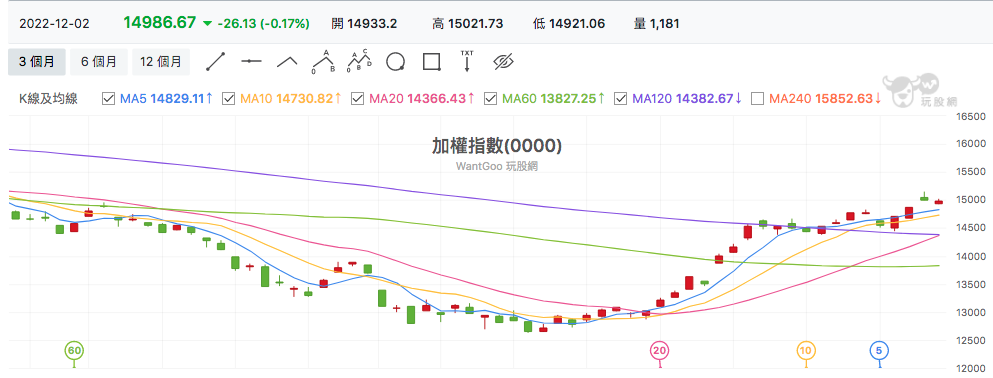Click the orange 10 marker on the time axis
The height and width of the screenshot is (378, 993).
point(806,350)
